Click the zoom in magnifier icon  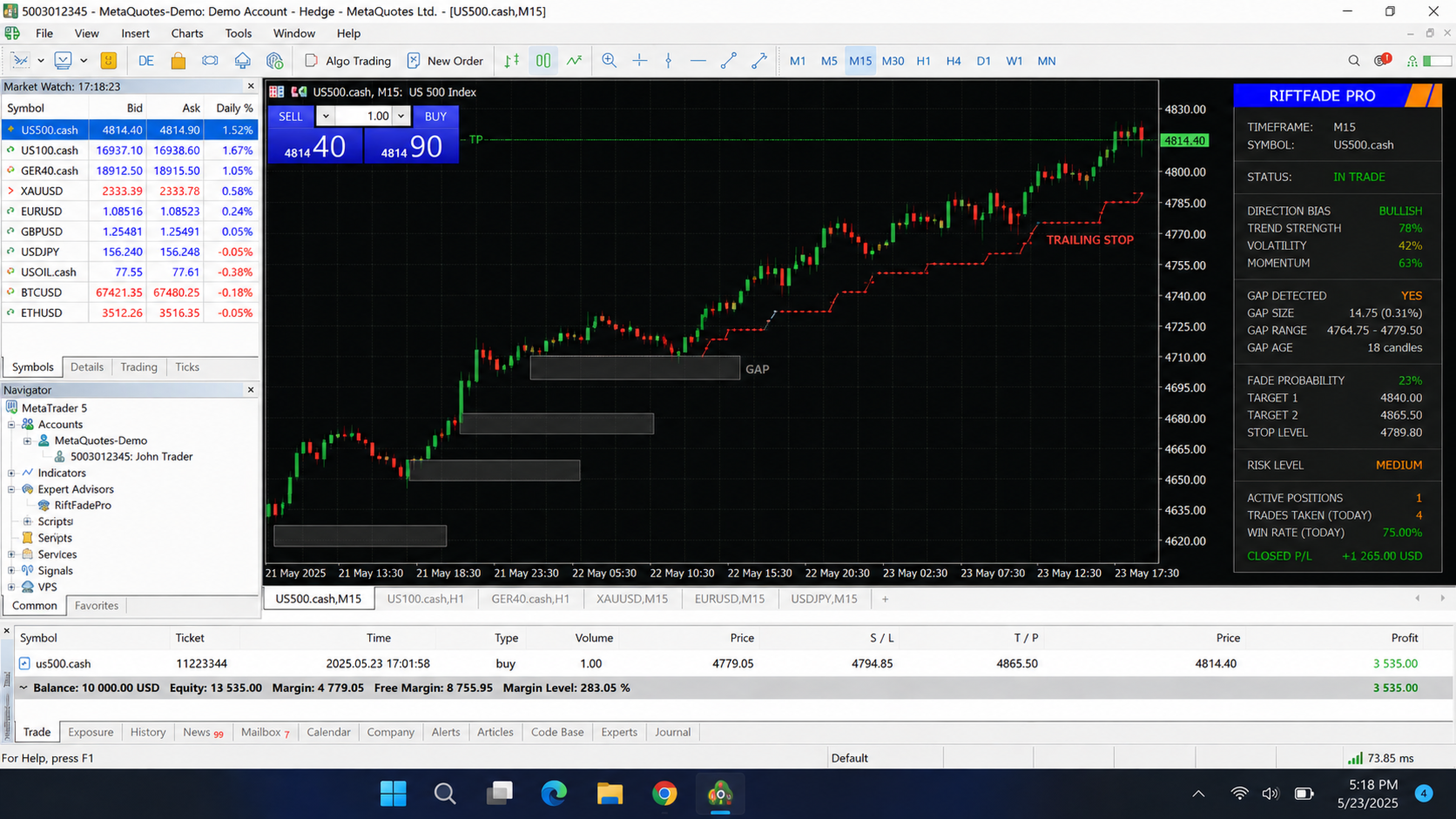[609, 61]
